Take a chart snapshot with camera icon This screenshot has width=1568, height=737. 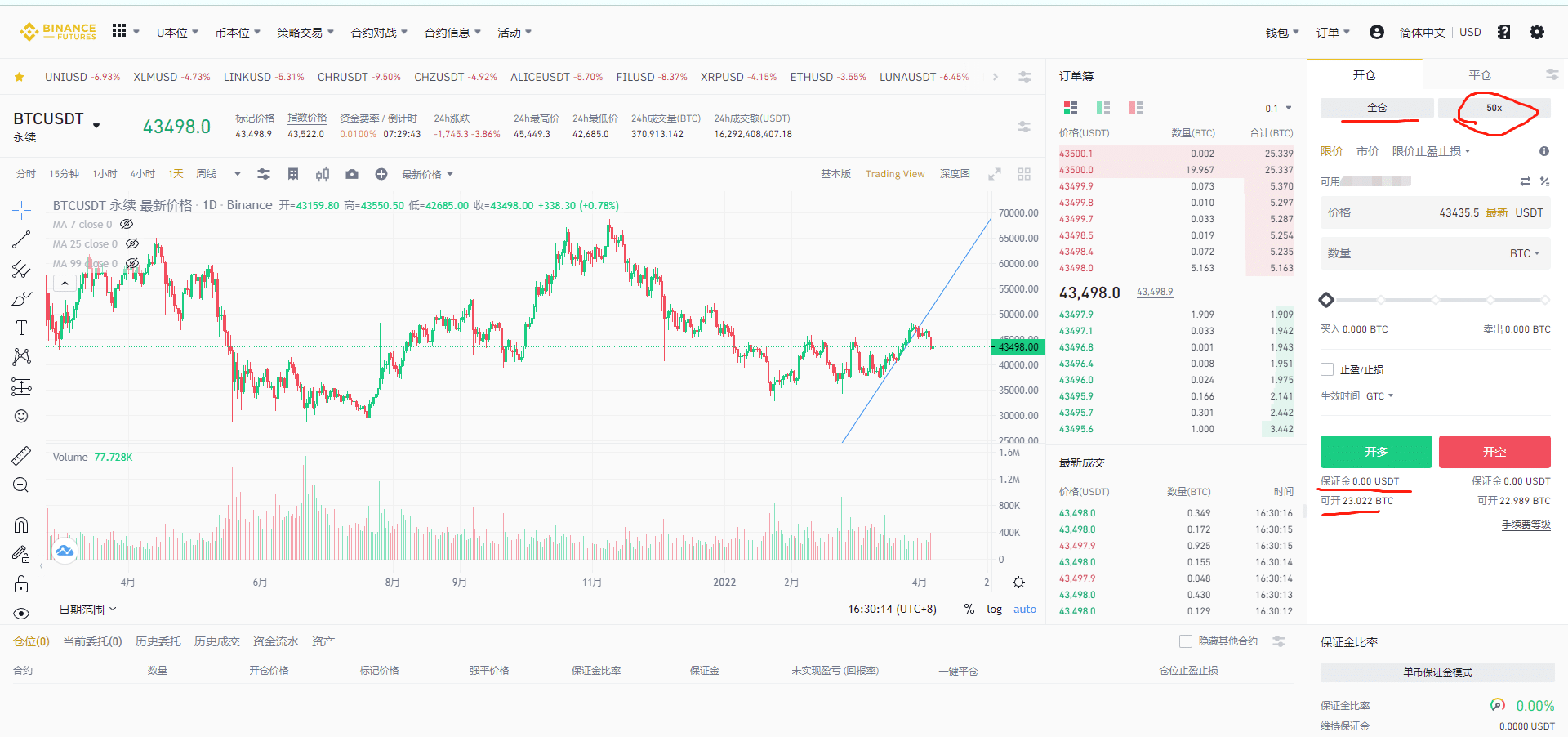click(352, 174)
